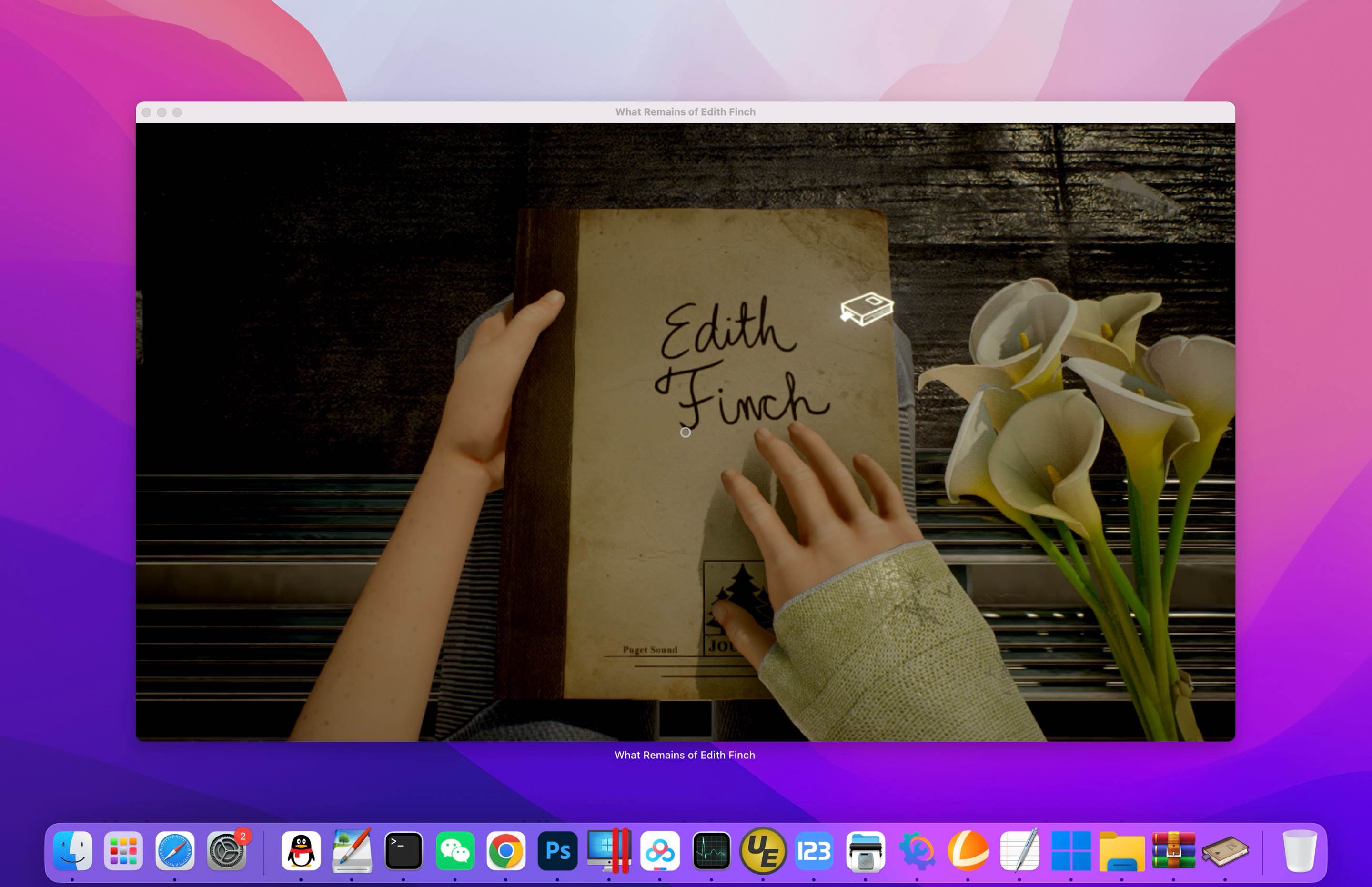Open the Baidu Netdisk cloud app
This screenshot has width=1372, height=887.
660,851
